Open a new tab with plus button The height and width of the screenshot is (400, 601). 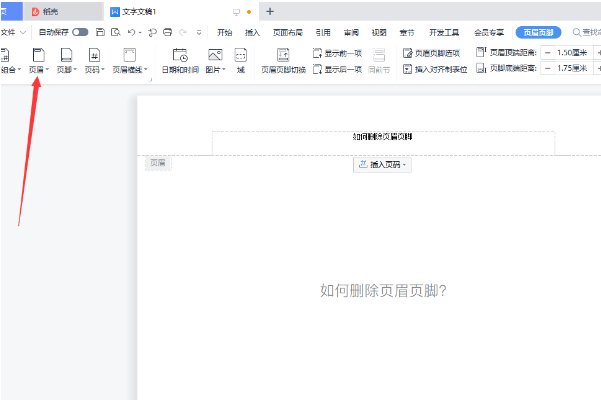click(x=270, y=11)
